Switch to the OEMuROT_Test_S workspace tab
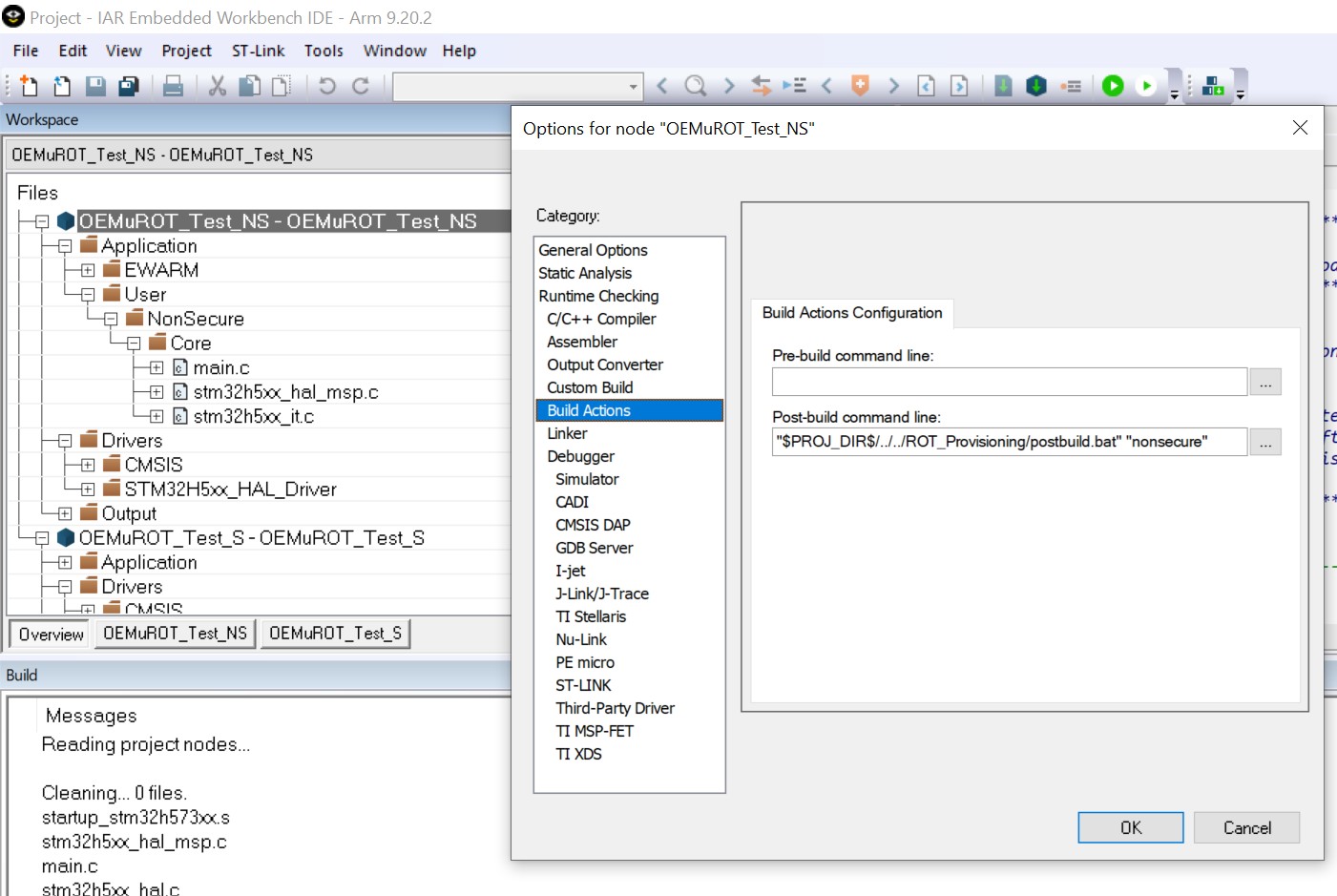The height and width of the screenshot is (896, 1337). [335, 634]
